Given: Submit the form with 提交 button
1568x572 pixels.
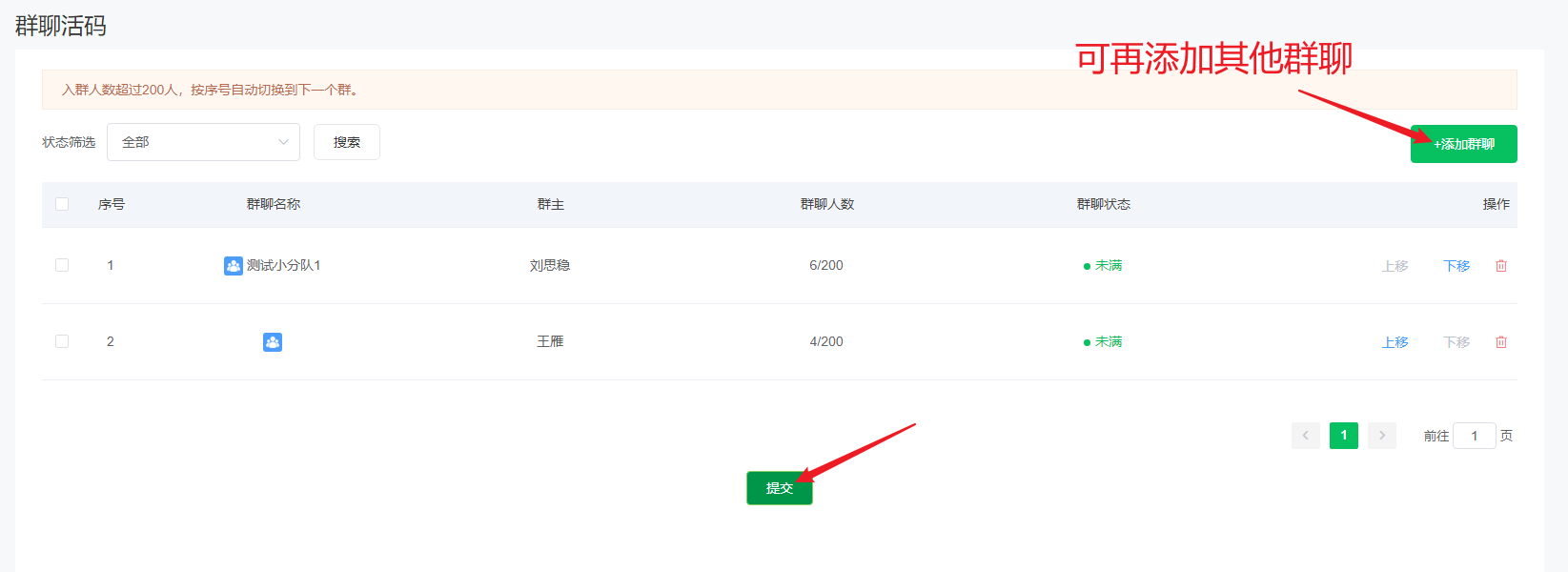Looking at the screenshot, I should click(x=779, y=488).
